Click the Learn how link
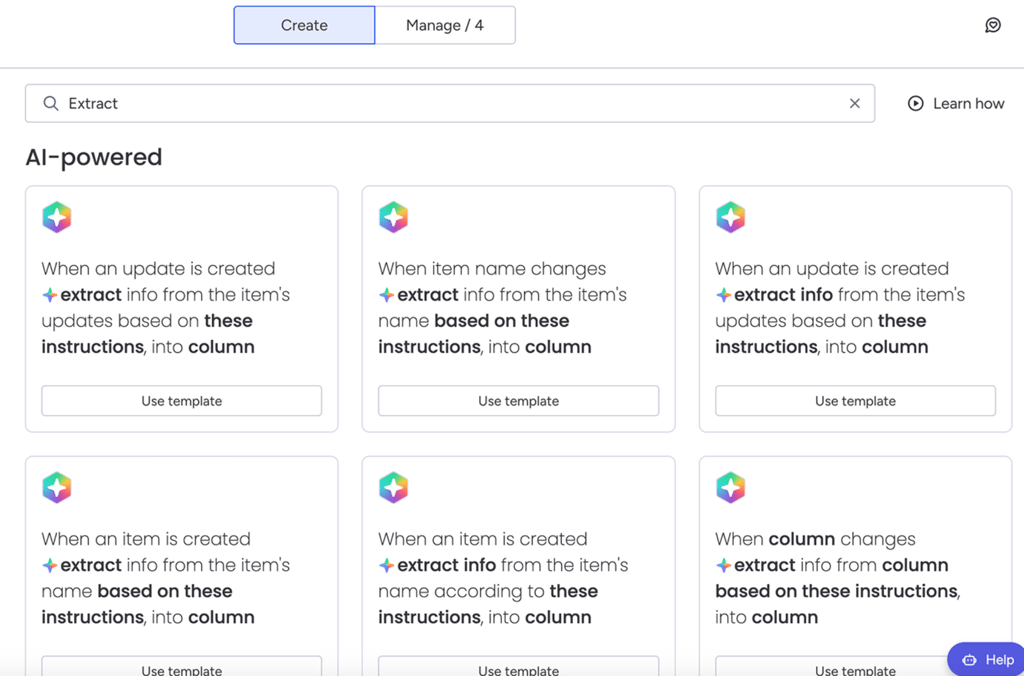 [x=965, y=103]
